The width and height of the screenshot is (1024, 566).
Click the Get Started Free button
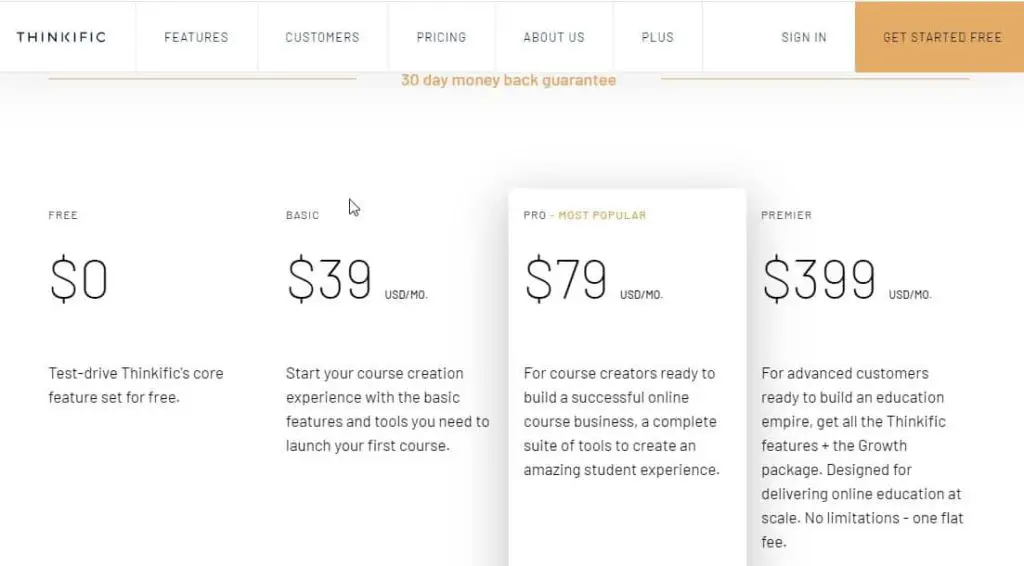tap(939, 37)
